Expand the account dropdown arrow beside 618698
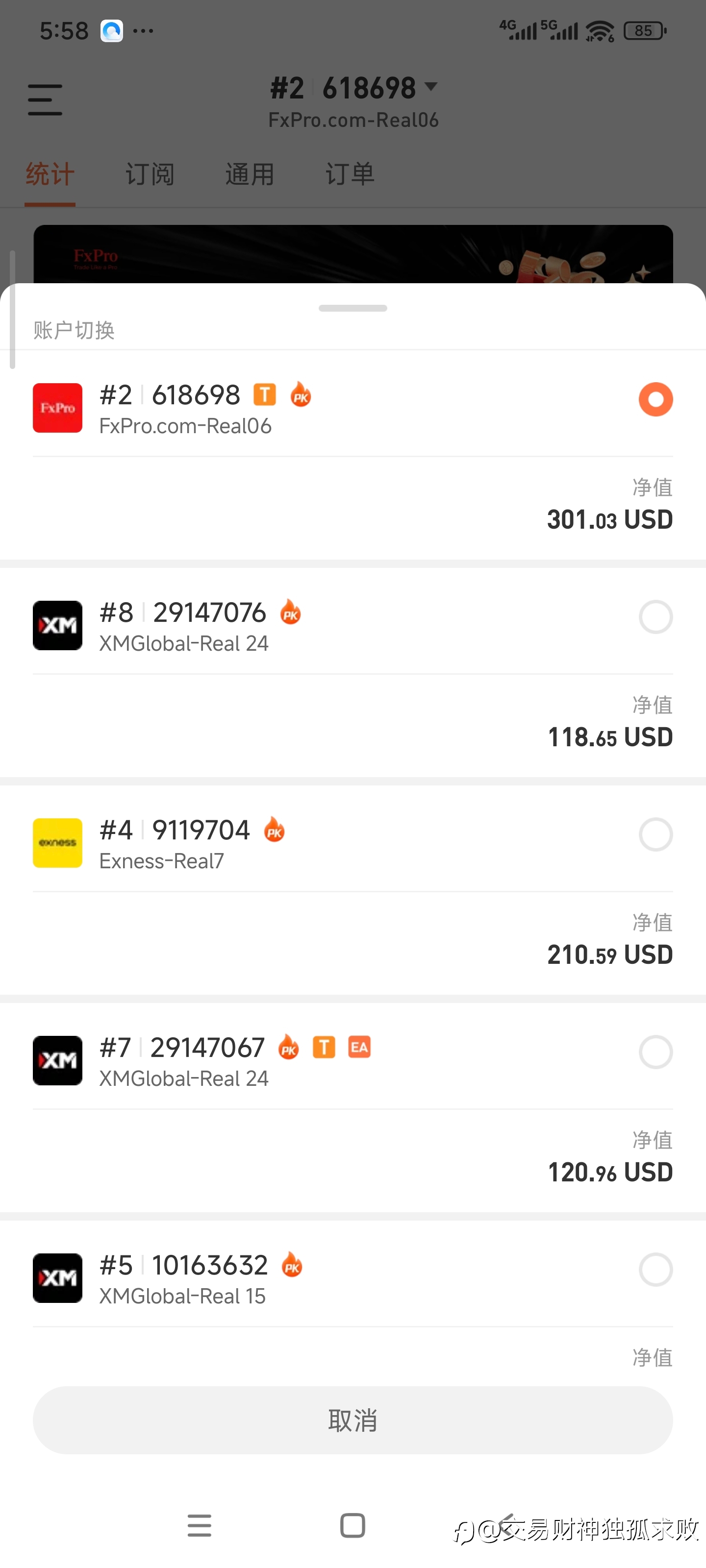706x1568 pixels. (x=430, y=87)
